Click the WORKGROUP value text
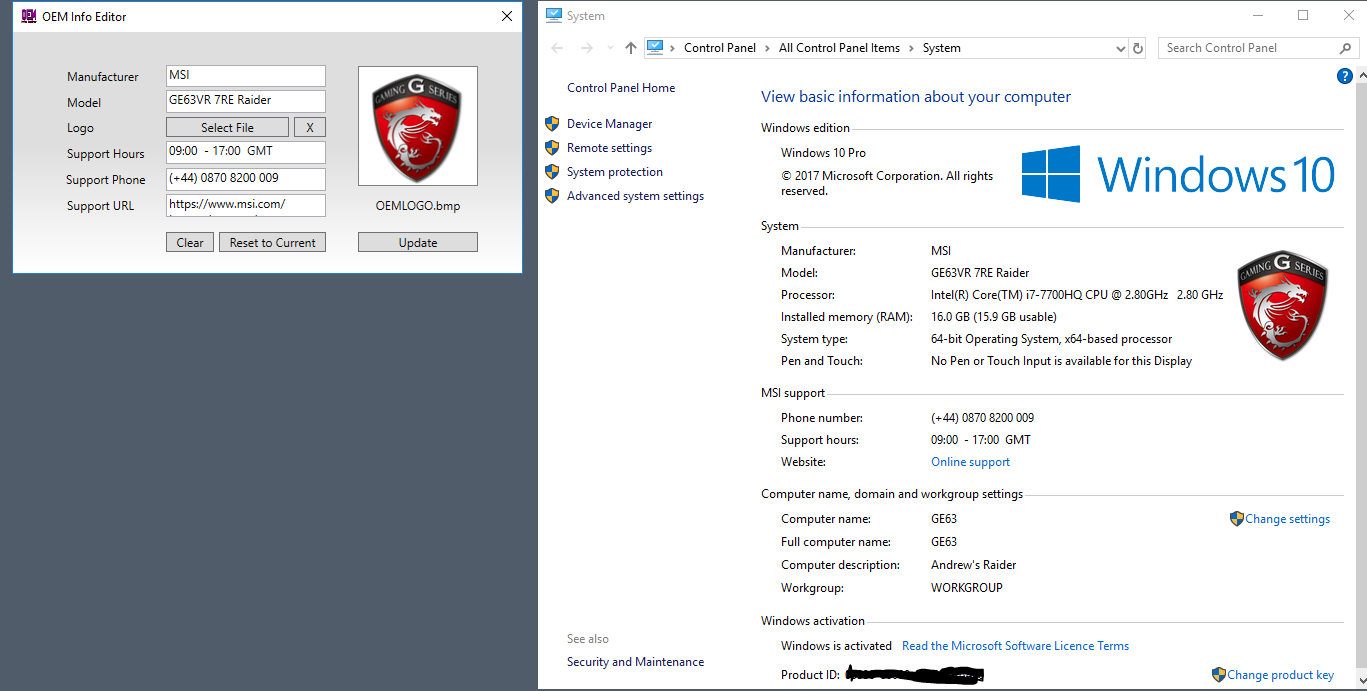 [967, 588]
